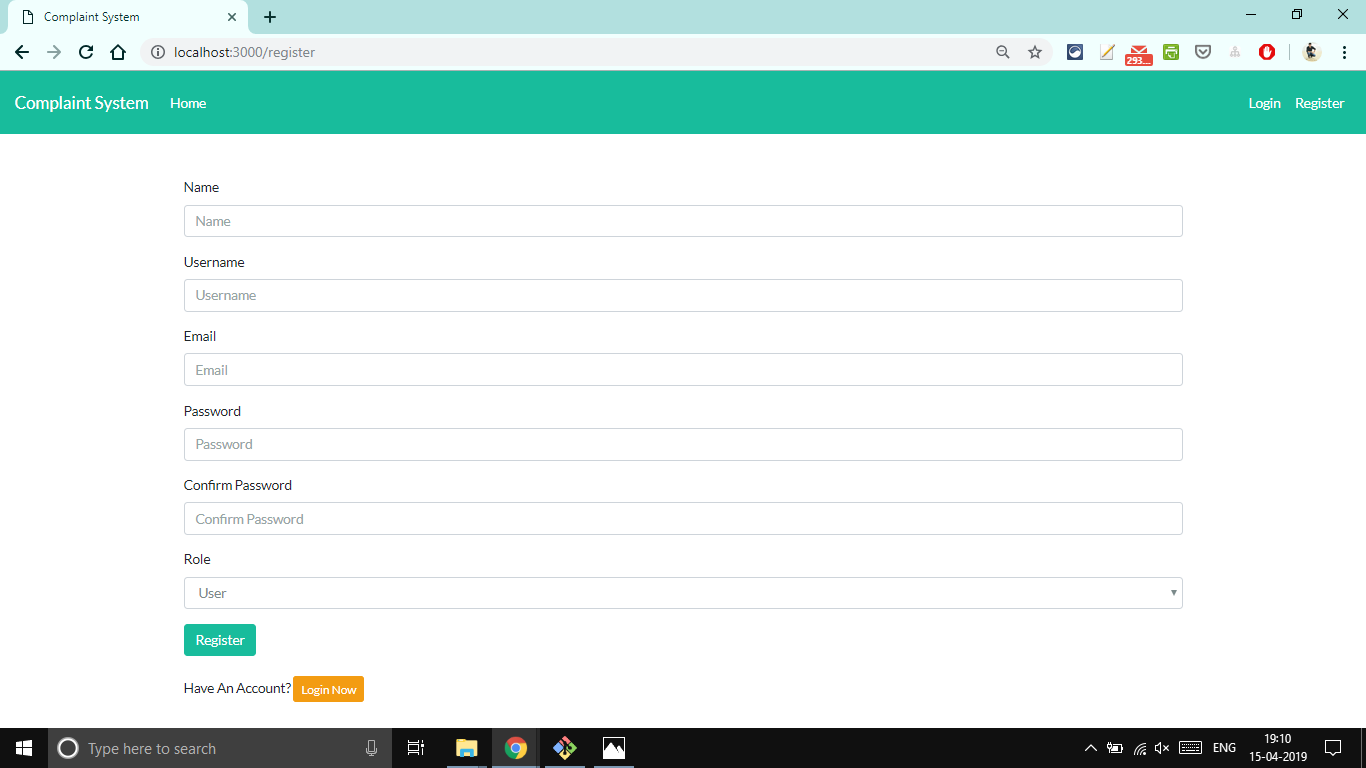Focus the Username input
Image resolution: width=1366 pixels, height=768 pixels.
point(683,295)
